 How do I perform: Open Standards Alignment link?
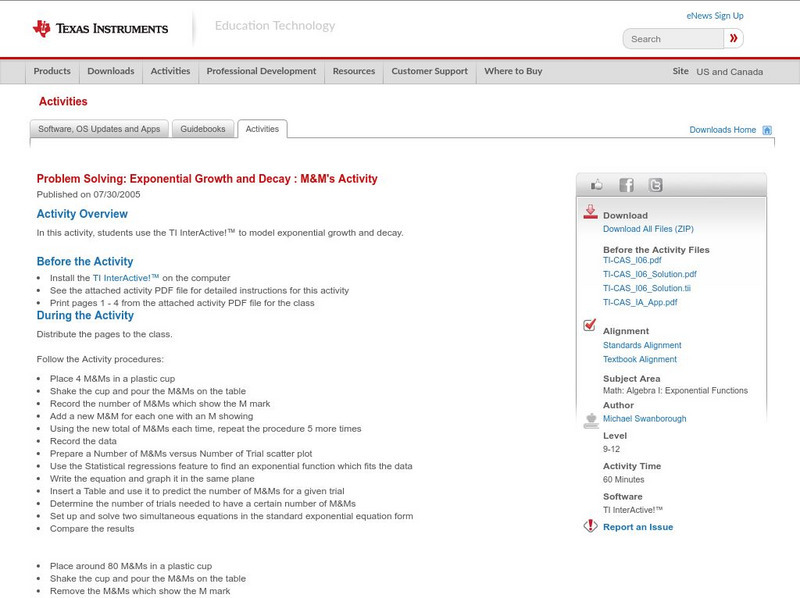pyautogui.click(x=642, y=345)
